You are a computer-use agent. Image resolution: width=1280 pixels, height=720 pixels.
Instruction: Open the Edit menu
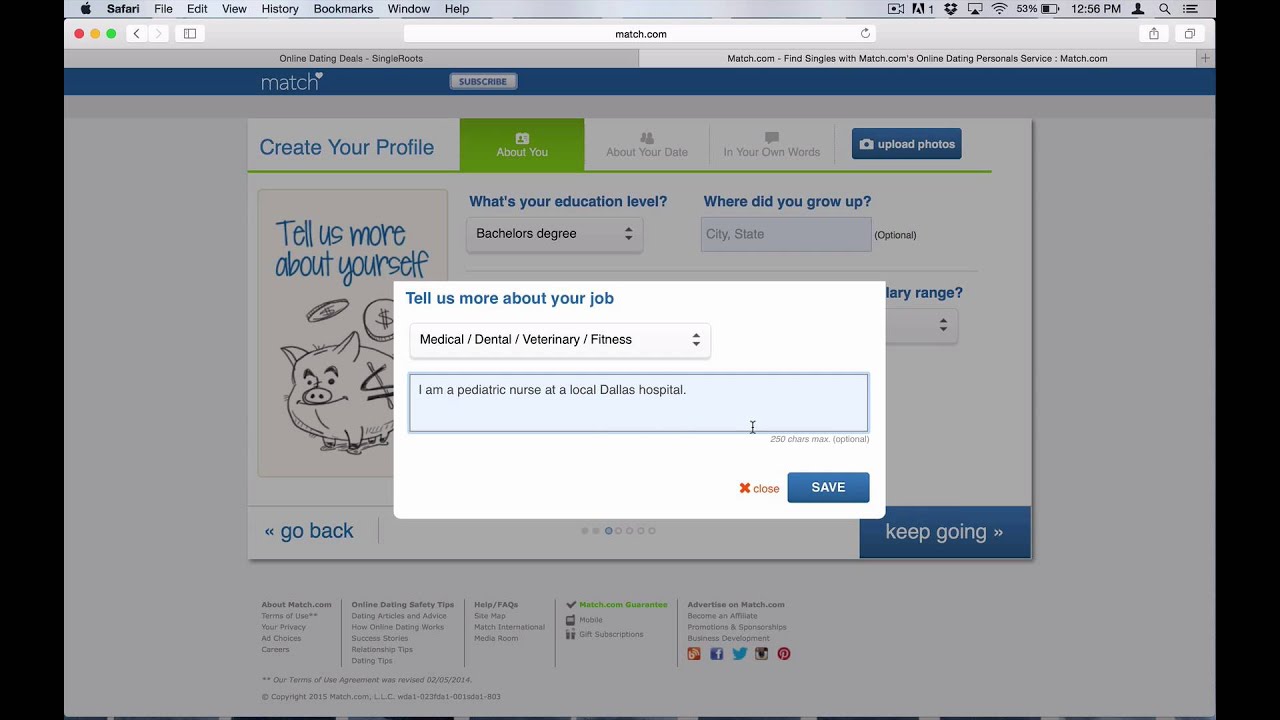[x=197, y=9]
